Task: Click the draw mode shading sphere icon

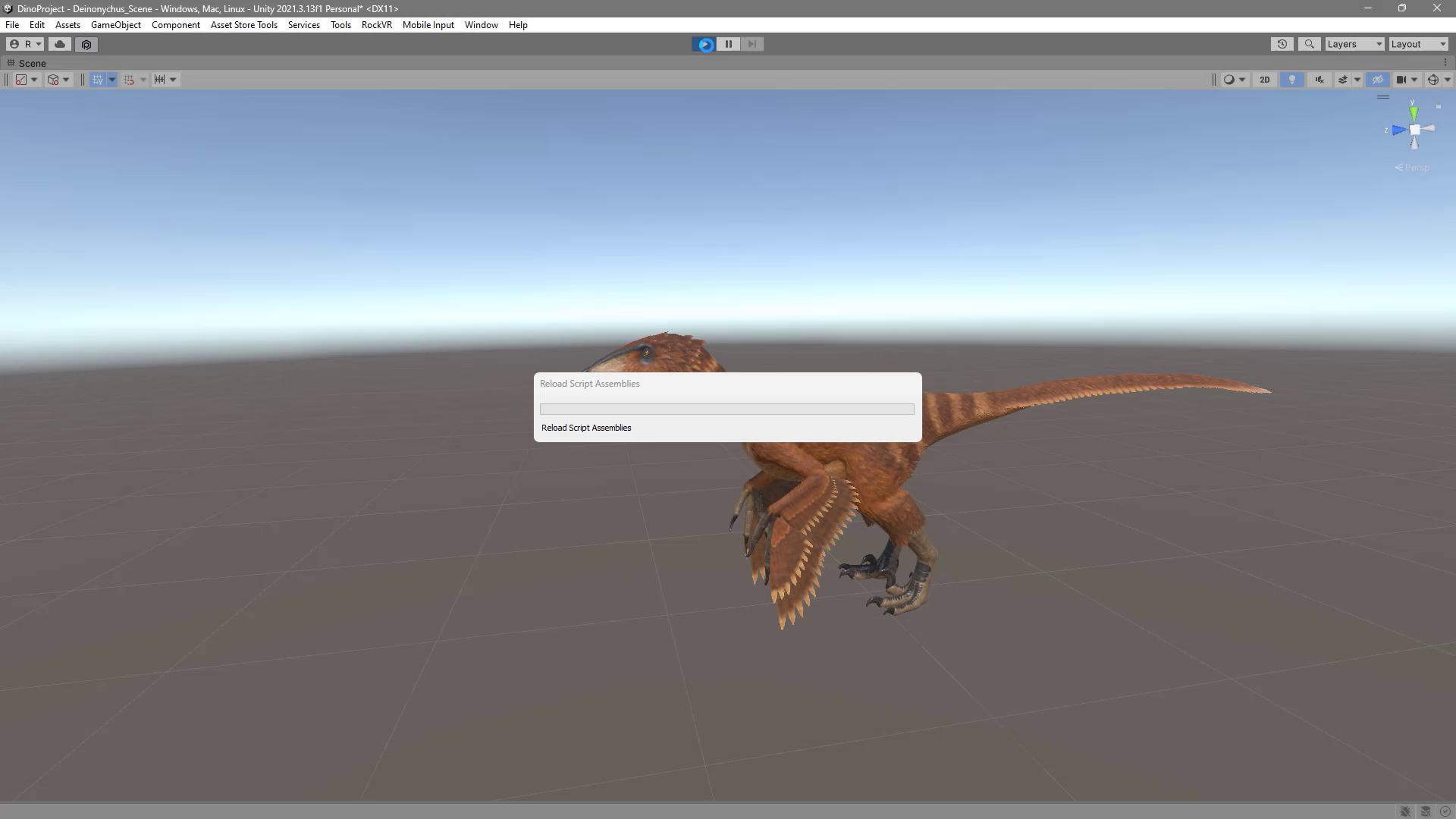Action: [1229, 80]
